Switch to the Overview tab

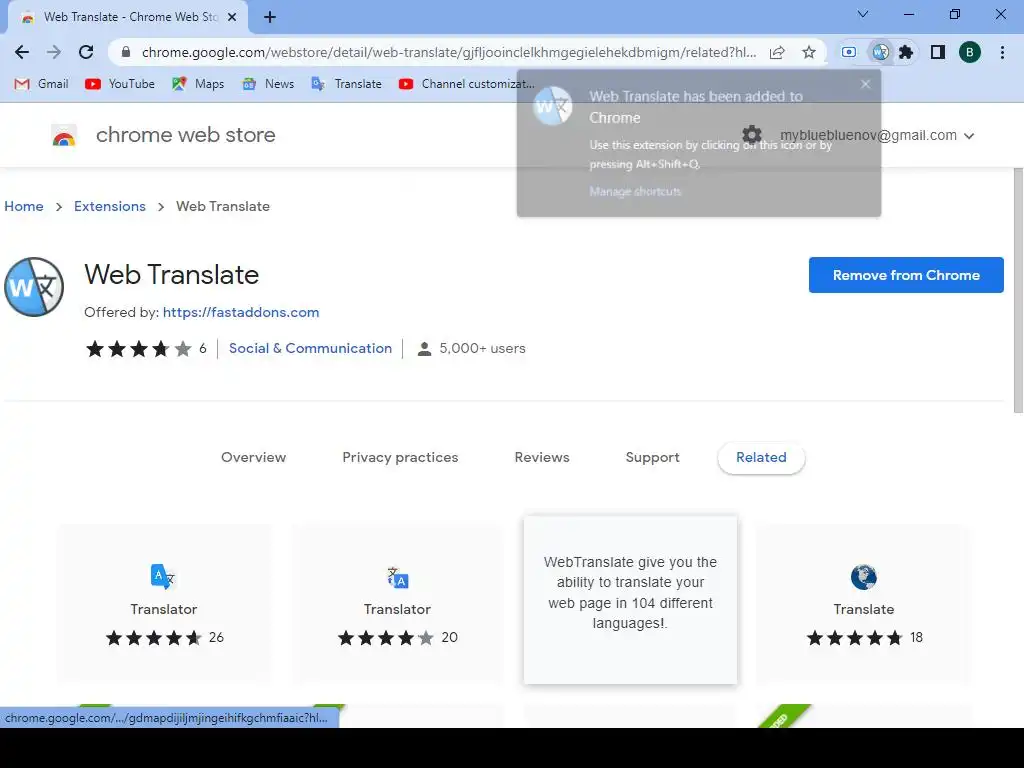click(x=253, y=457)
